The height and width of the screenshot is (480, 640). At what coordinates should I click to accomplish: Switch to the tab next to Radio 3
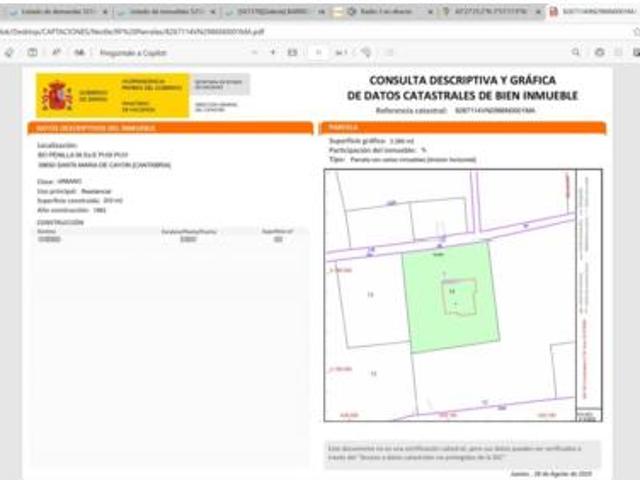pos(491,12)
